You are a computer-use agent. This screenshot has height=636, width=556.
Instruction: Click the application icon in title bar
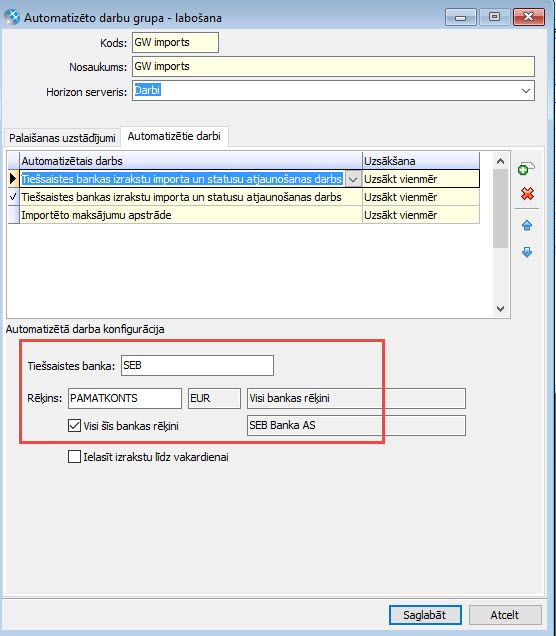point(11,17)
